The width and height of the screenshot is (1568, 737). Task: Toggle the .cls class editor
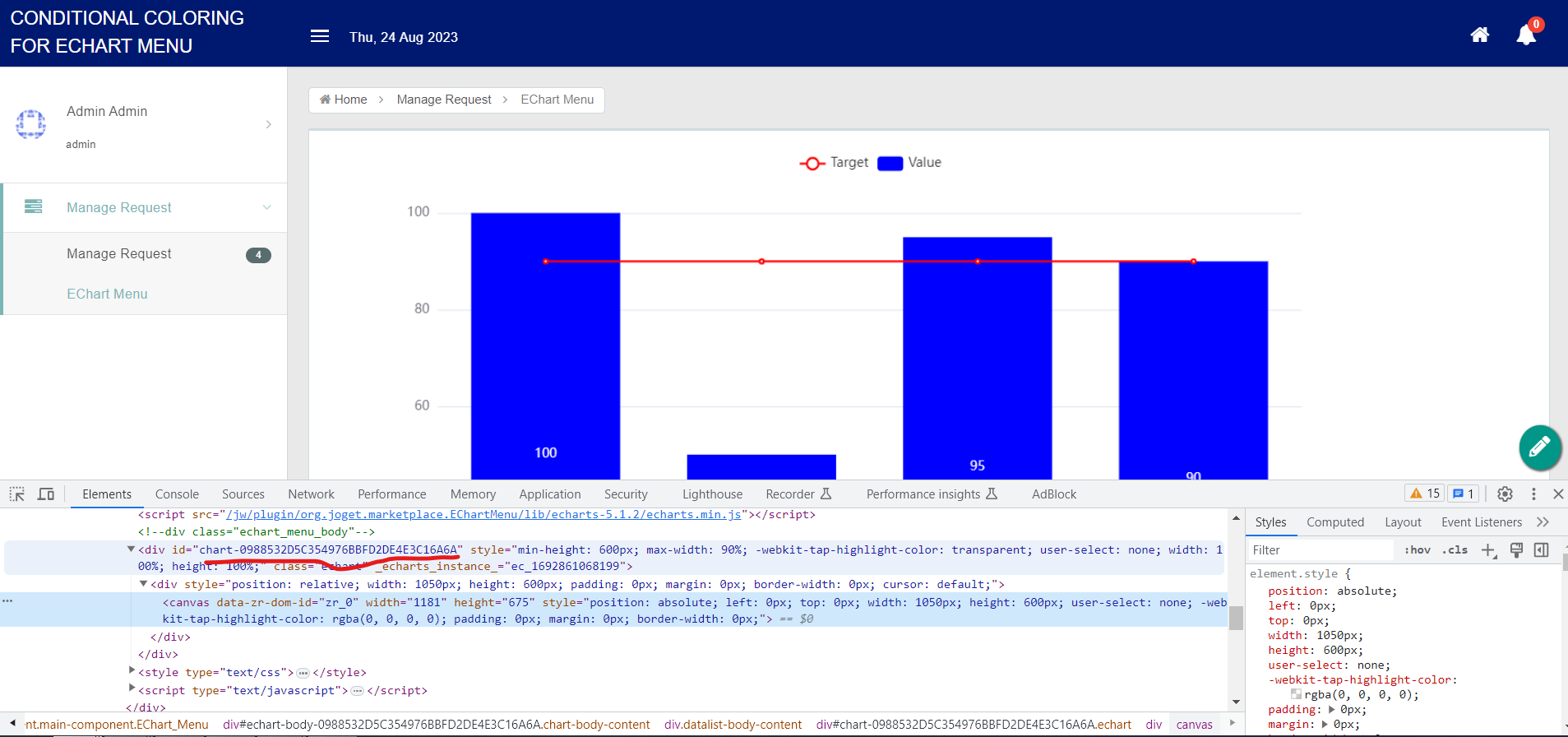pos(1455,550)
